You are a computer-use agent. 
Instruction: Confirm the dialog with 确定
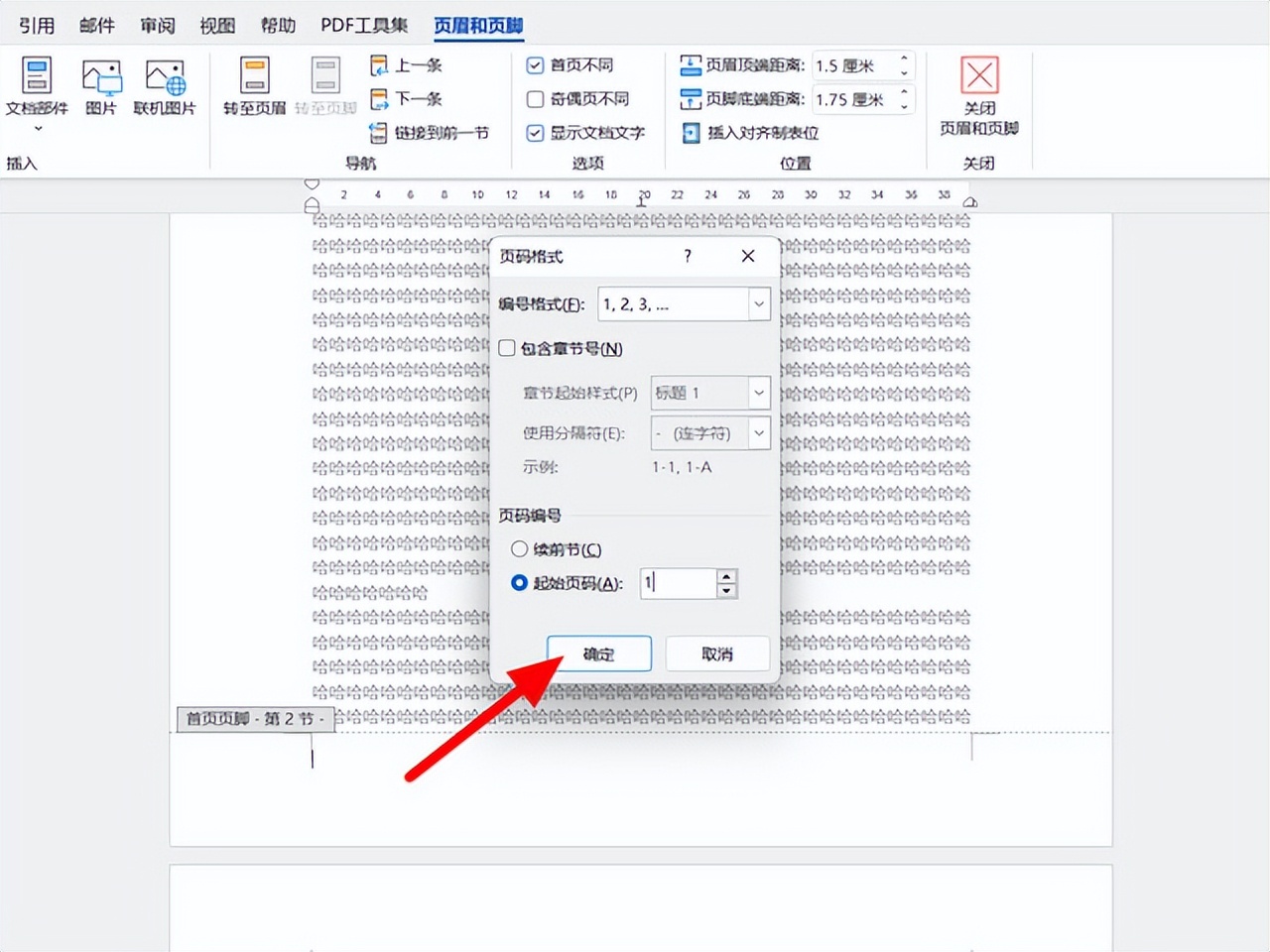click(599, 654)
